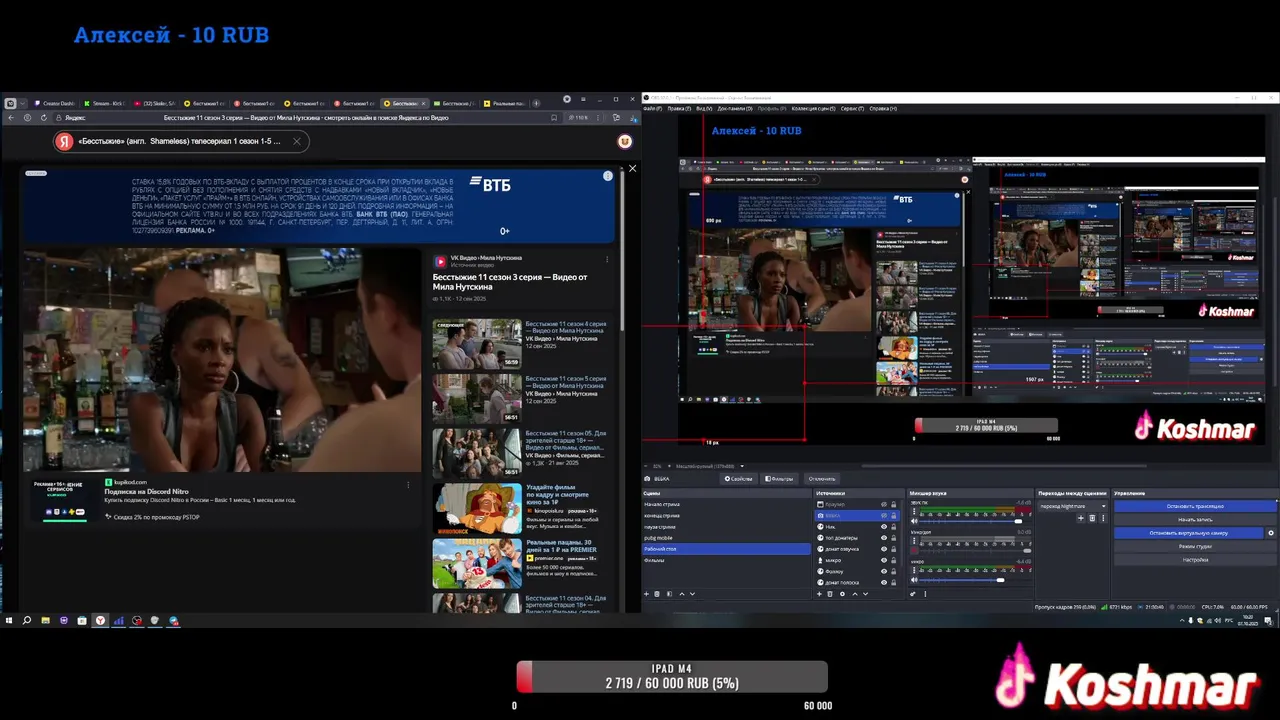The height and width of the screenshot is (720, 1280).
Task: Click Начать запись button
Action: (1196, 520)
